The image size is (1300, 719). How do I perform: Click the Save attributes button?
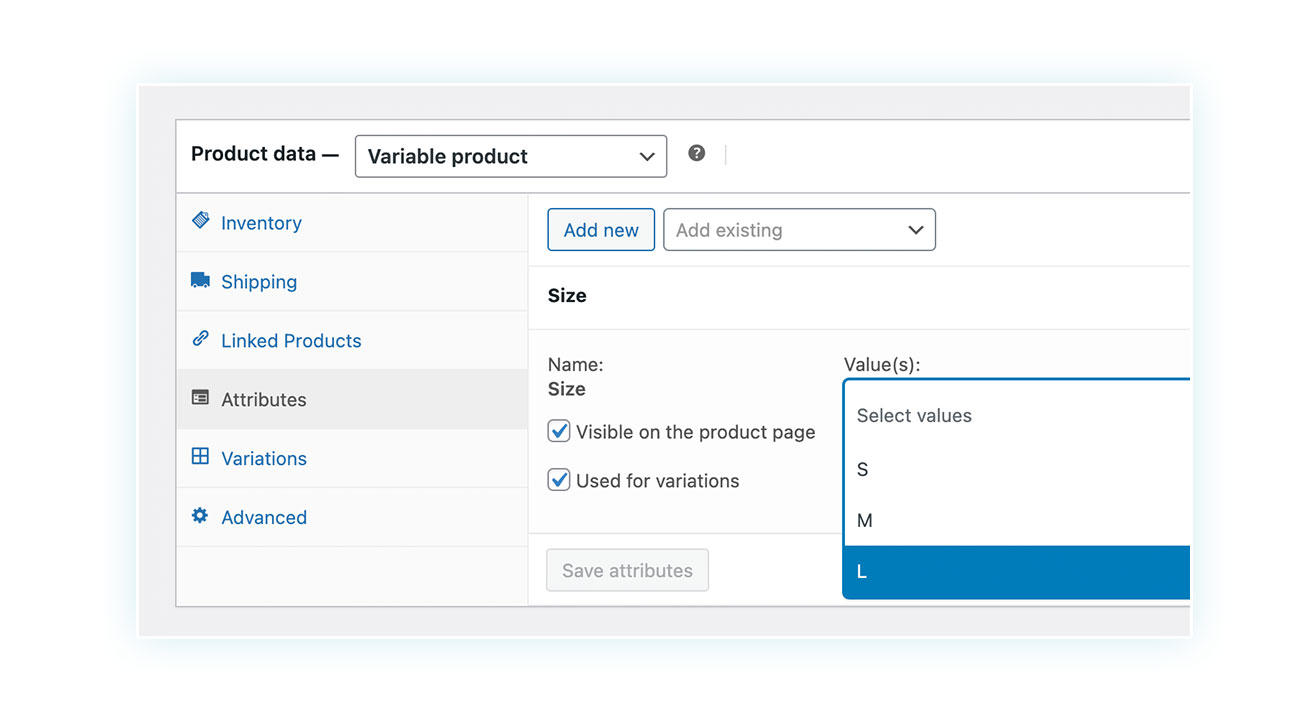[x=627, y=570]
